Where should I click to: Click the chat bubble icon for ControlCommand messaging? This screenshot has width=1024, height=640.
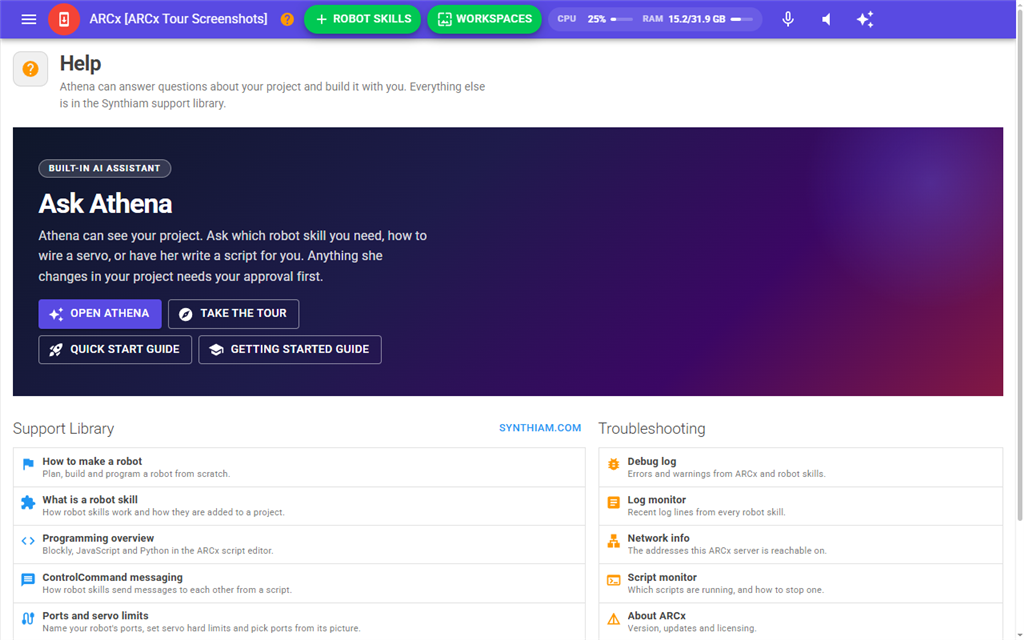[27, 580]
